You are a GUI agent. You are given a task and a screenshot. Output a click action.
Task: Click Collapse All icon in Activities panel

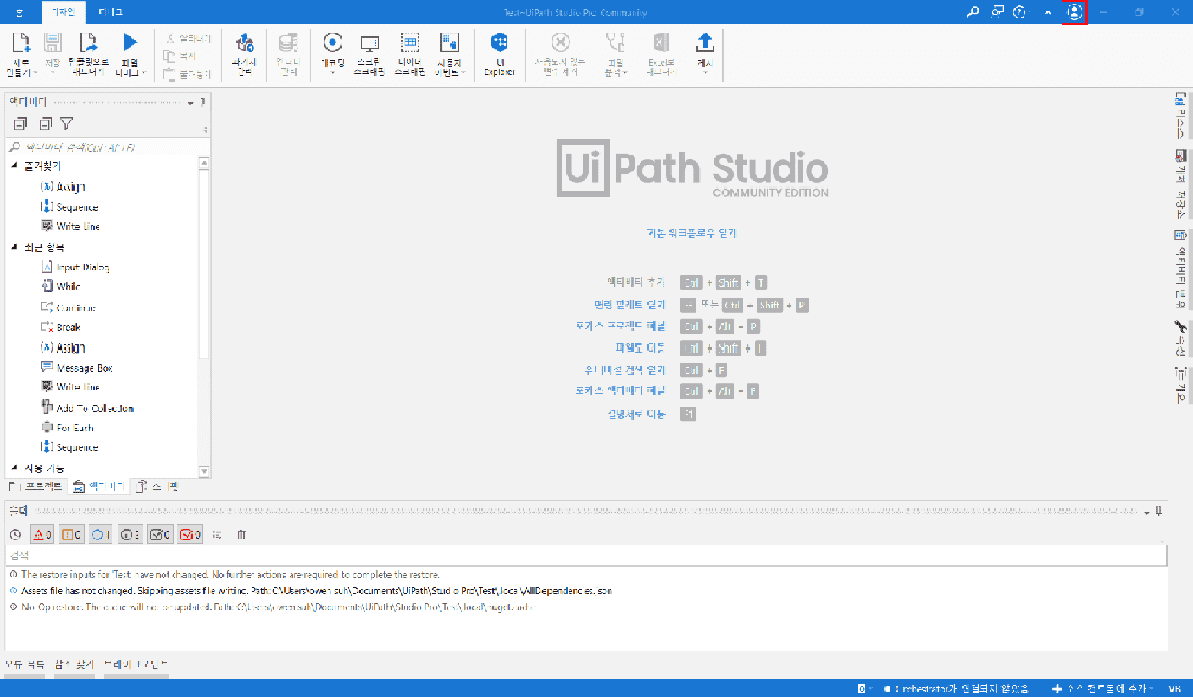point(46,123)
